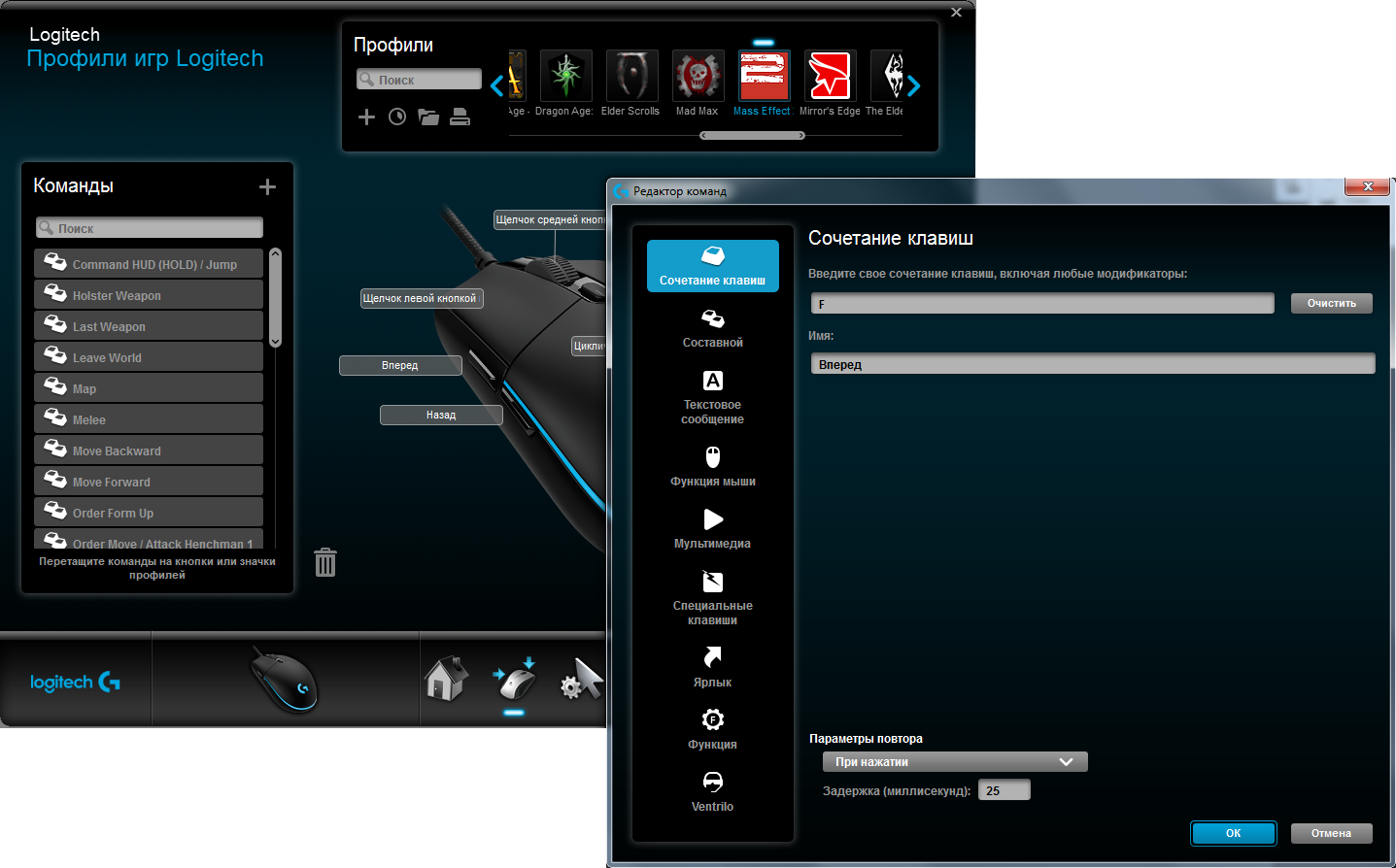Create new profile with plus icon

[x=366, y=117]
